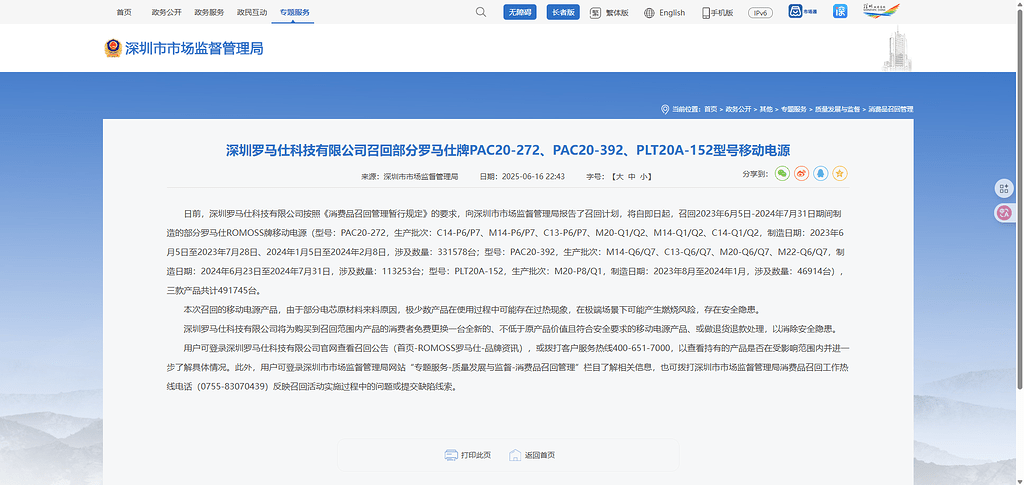Select the 专题服务 navigation tab
1024x485 pixels.
[295, 12]
